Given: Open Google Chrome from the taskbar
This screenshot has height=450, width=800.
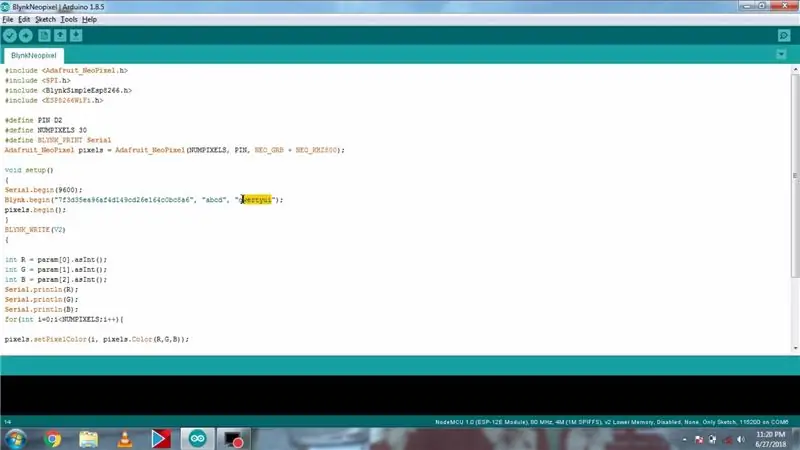Looking at the screenshot, I should [x=52, y=439].
